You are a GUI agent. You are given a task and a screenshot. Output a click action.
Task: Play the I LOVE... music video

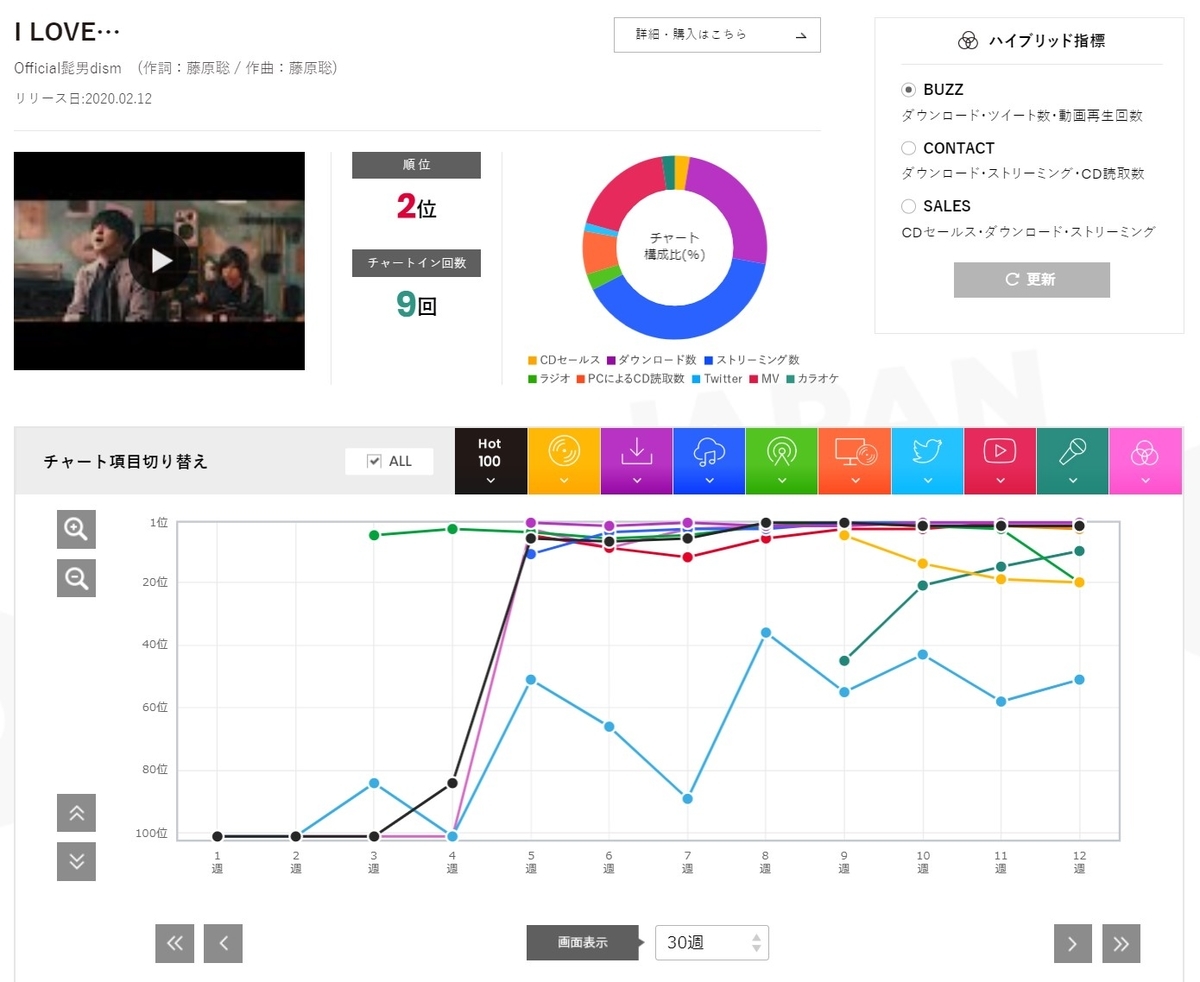[x=160, y=260]
